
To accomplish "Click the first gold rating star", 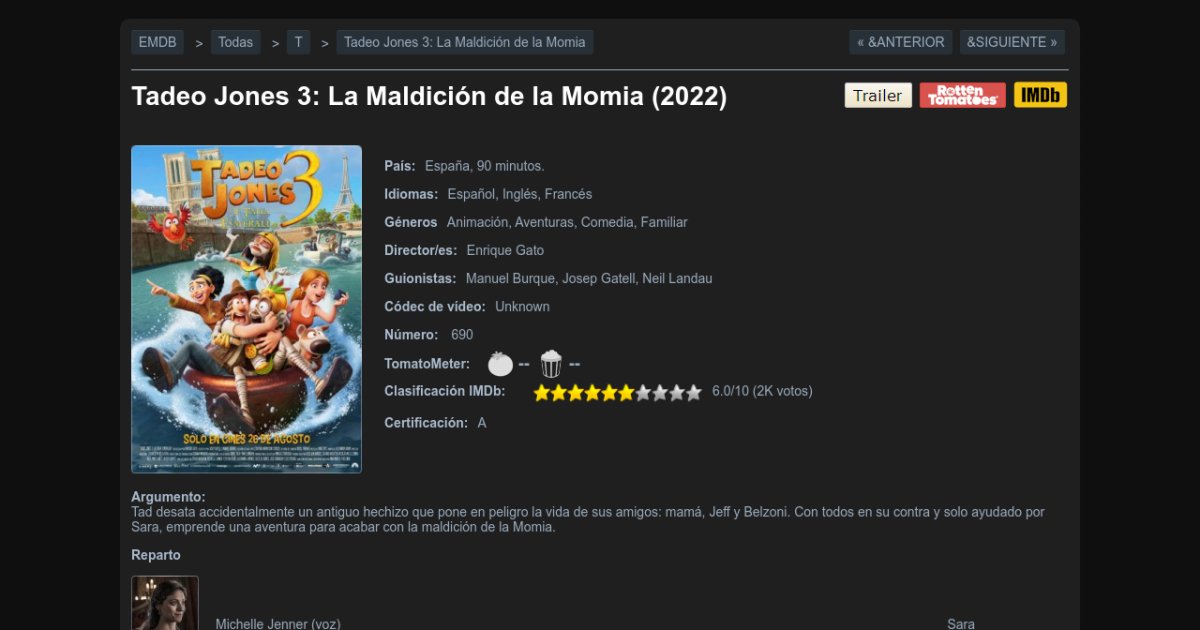I will (542, 392).
